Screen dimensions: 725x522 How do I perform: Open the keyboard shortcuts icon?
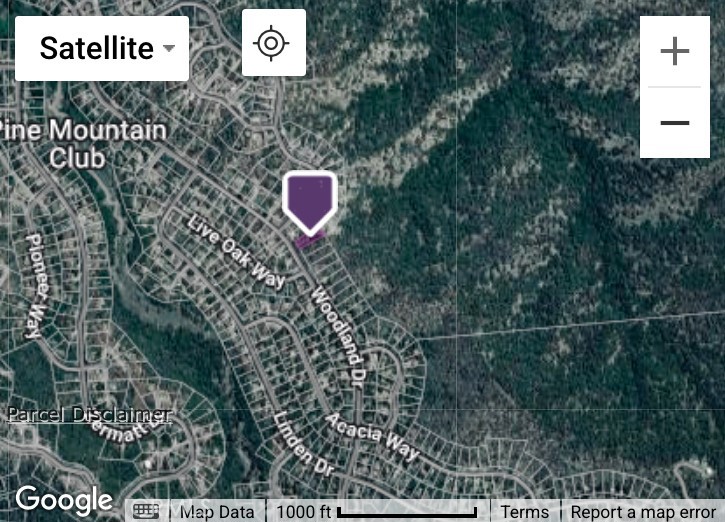146,511
